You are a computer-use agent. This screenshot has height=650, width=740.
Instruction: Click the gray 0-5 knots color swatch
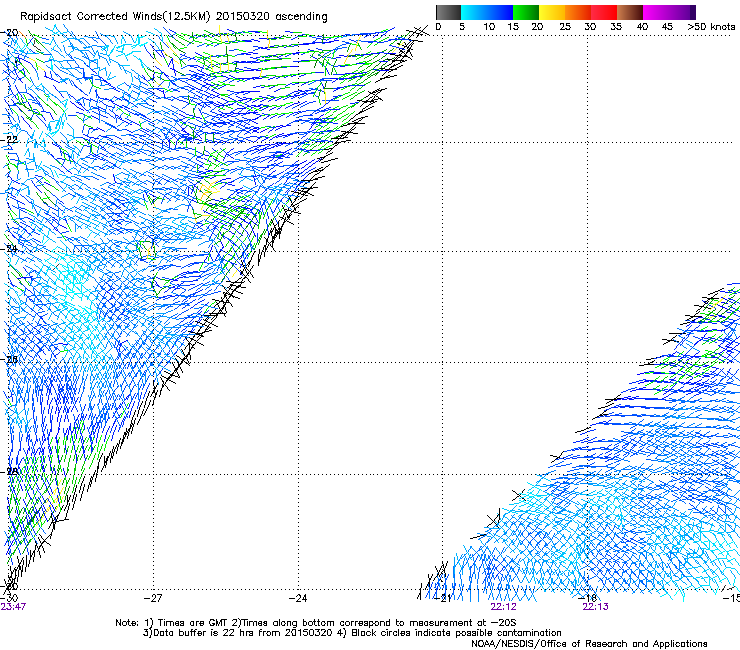point(448,12)
